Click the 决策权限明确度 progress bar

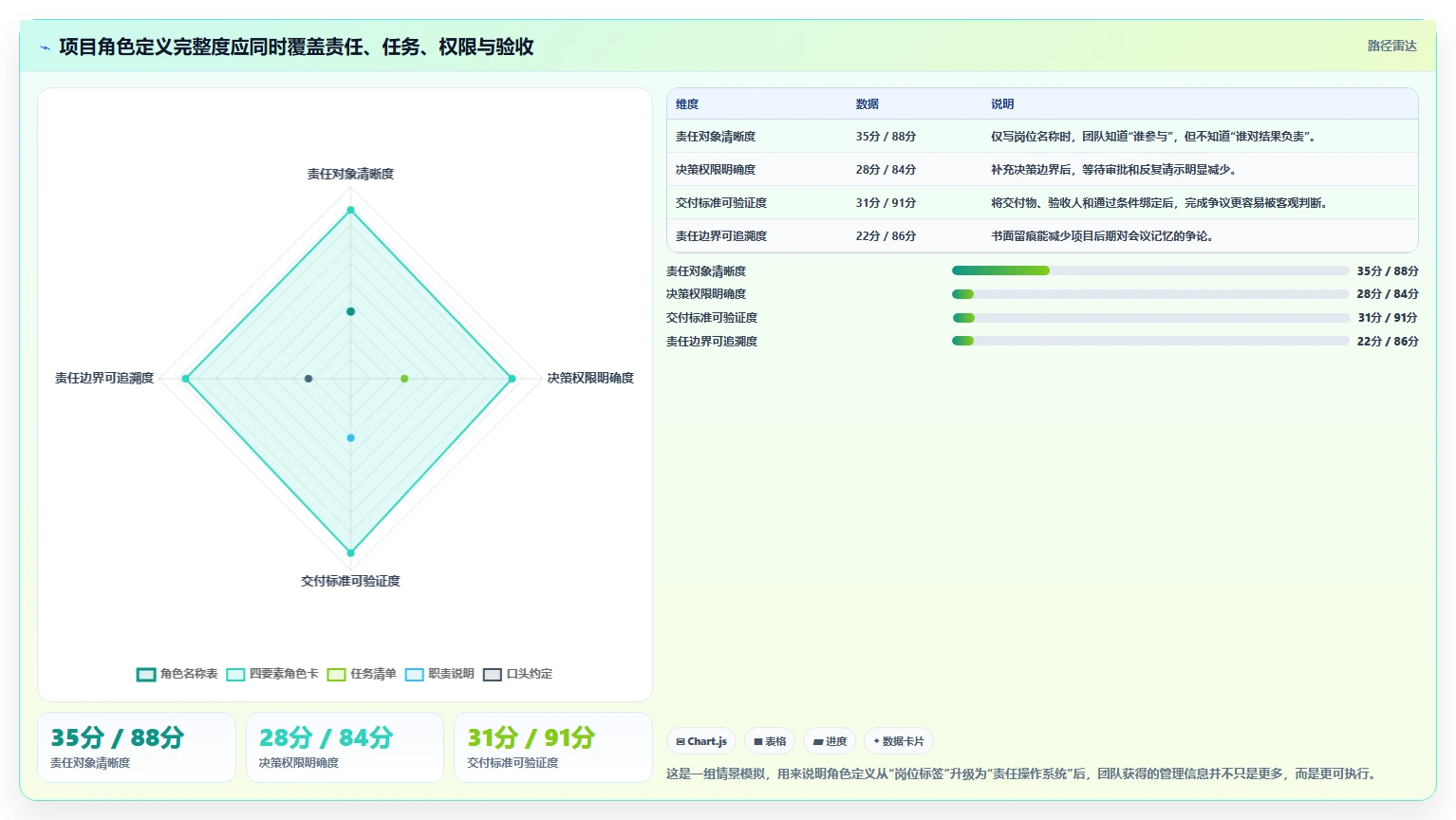click(1150, 294)
